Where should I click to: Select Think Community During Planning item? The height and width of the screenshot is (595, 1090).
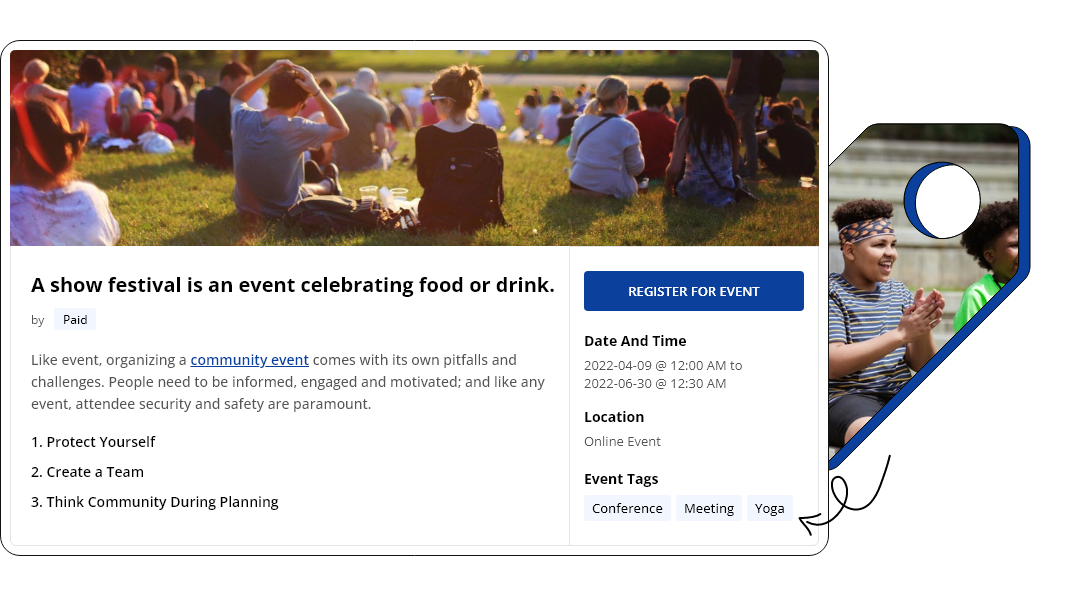[154, 502]
